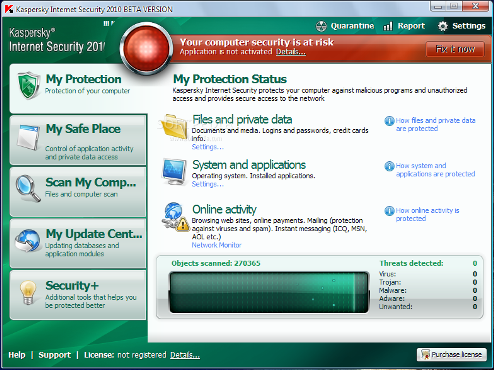Open Quarantine from top toolbar

click(x=345, y=26)
